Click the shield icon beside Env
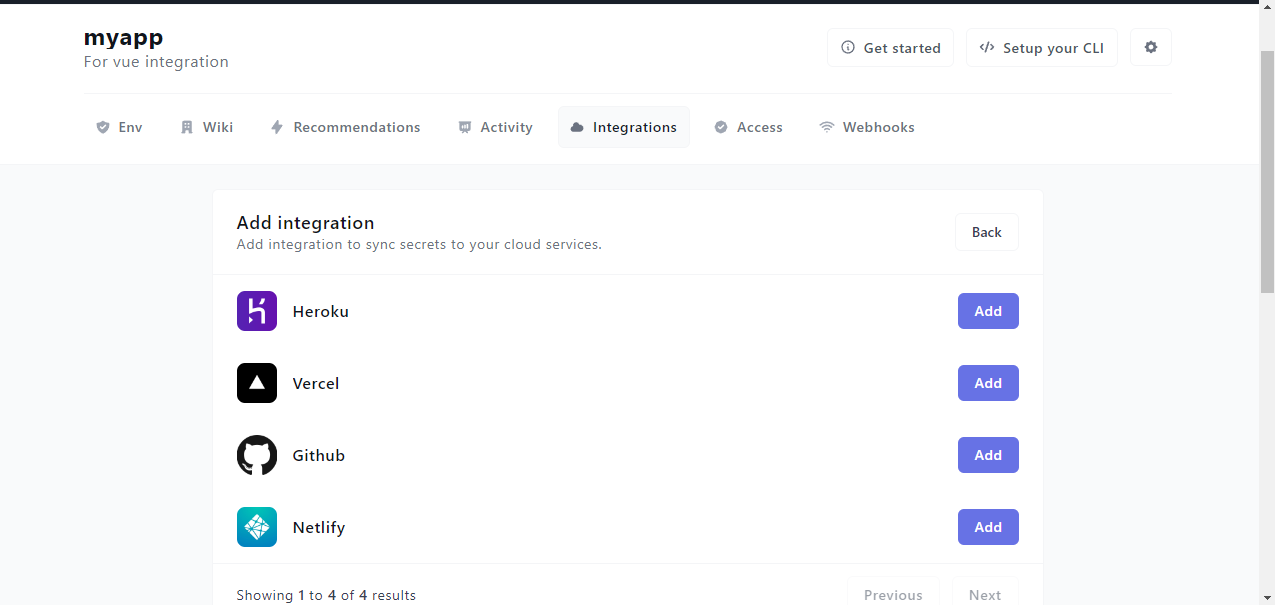This screenshot has width=1275, height=605. tap(102, 127)
